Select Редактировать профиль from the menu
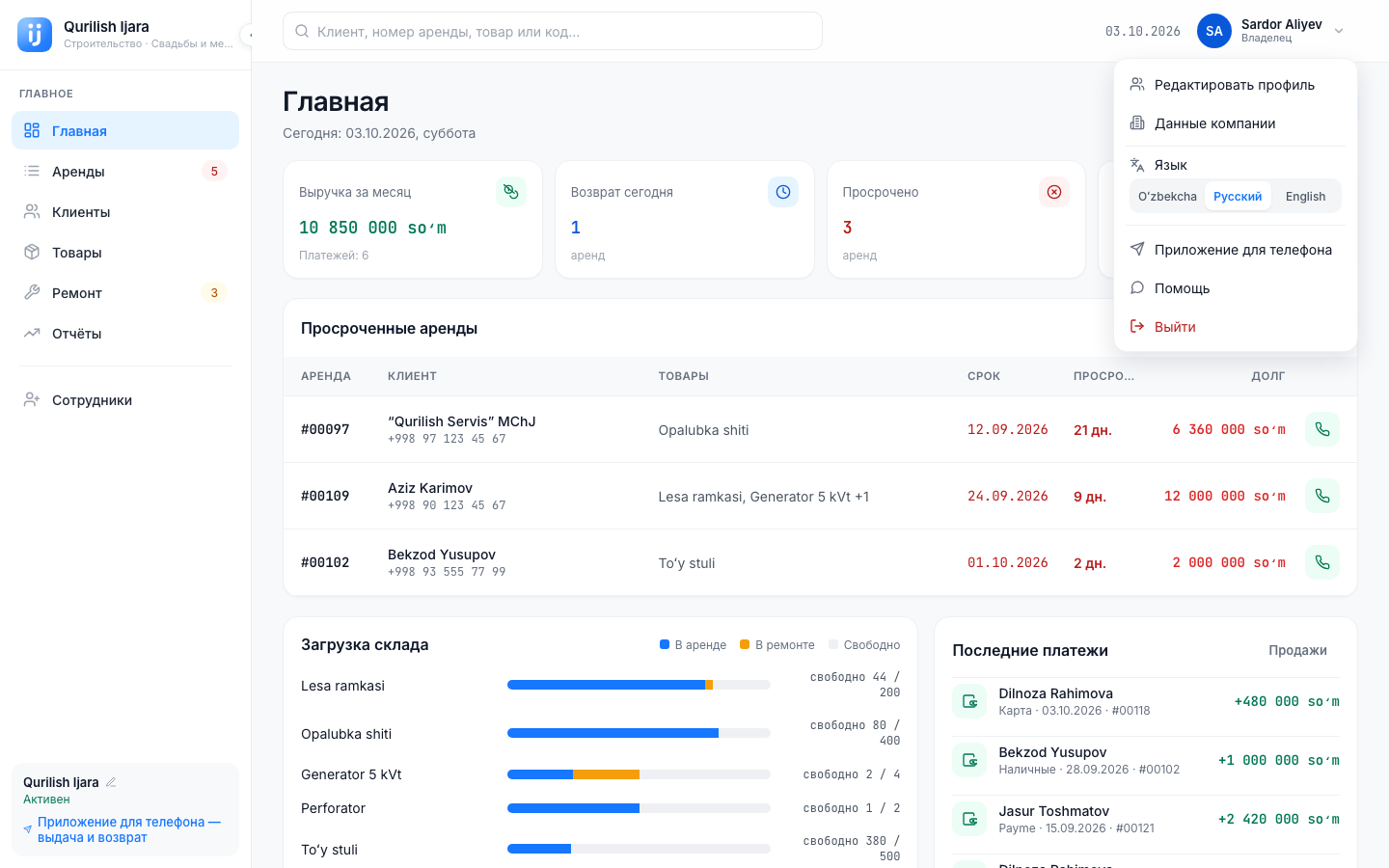The height and width of the screenshot is (868, 1389). pyautogui.click(x=1236, y=85)
